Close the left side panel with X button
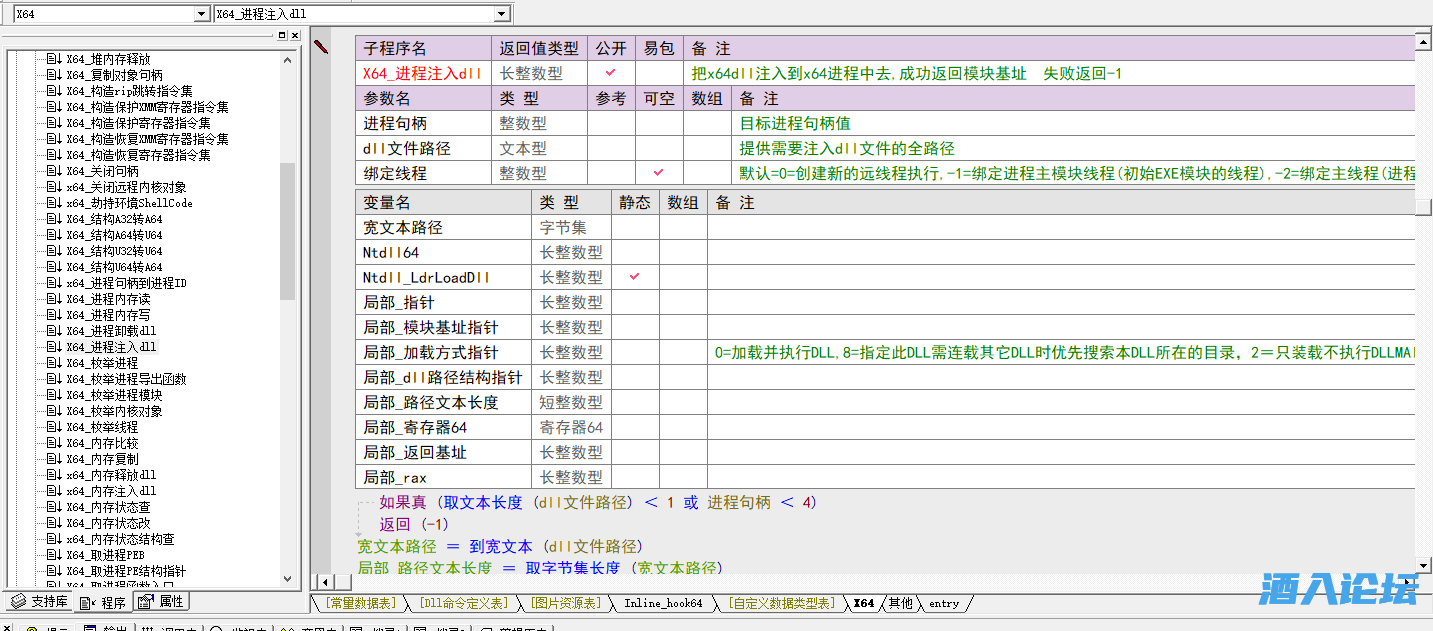Viewport: 1433px width, 631px height. pyautogui.click(x=295, y=35)
